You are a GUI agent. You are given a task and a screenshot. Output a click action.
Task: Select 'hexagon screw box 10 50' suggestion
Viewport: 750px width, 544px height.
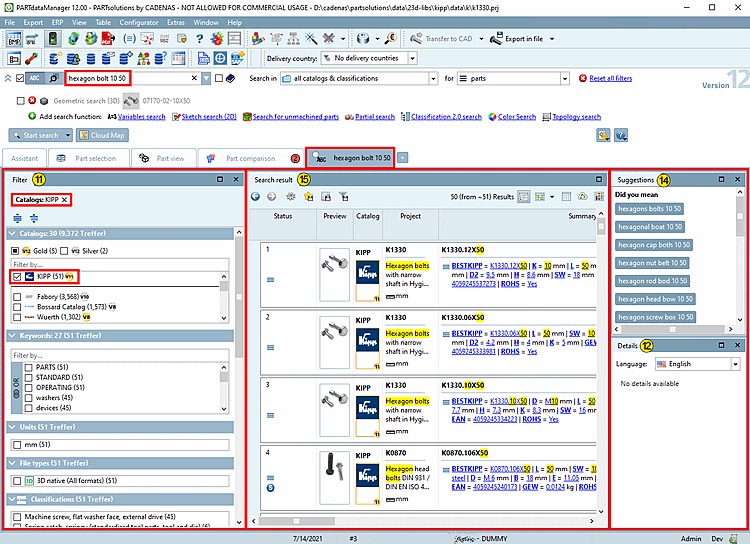[x=655, y=317]
